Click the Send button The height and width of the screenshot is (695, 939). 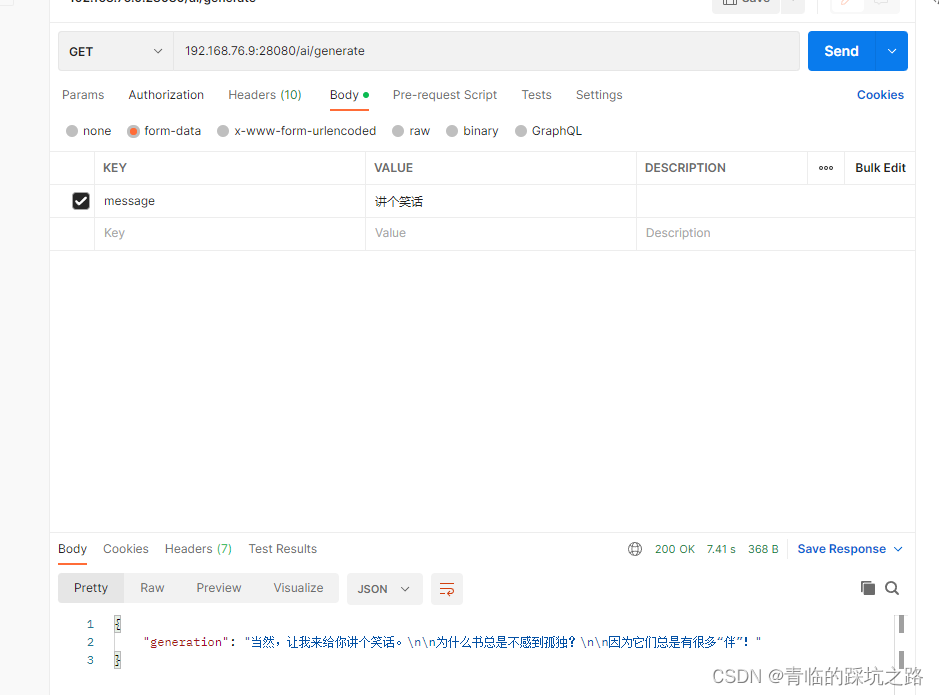pos(841,50)
